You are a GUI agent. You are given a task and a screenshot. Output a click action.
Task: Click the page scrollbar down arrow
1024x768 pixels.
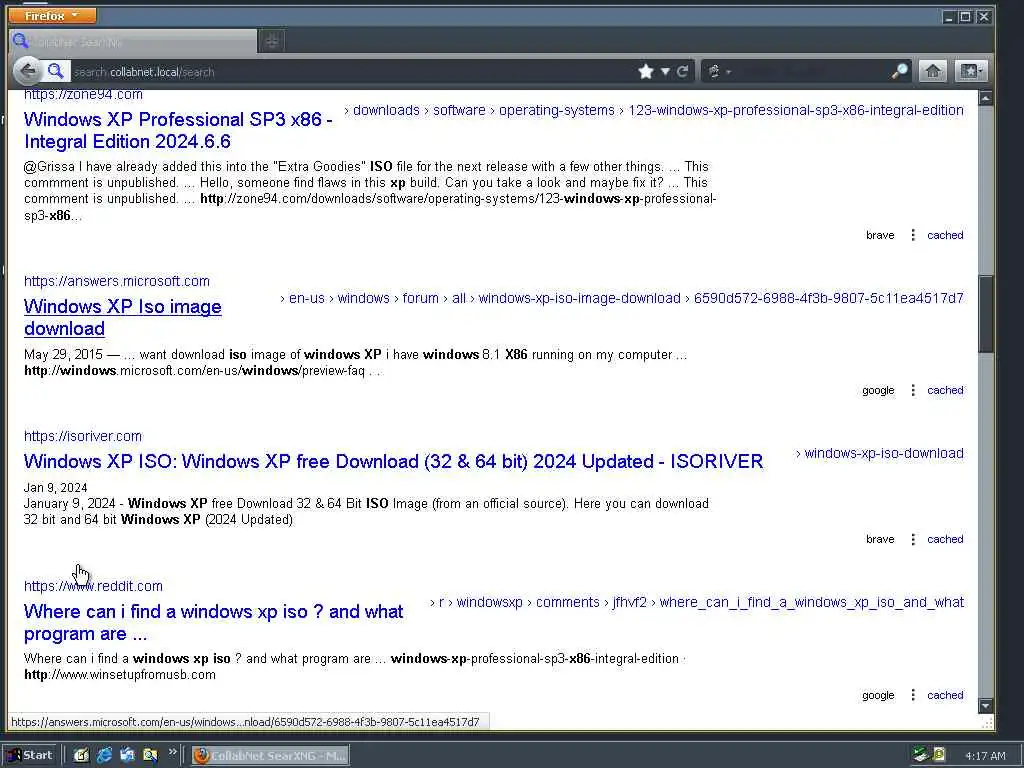click(x=985, y=706)
